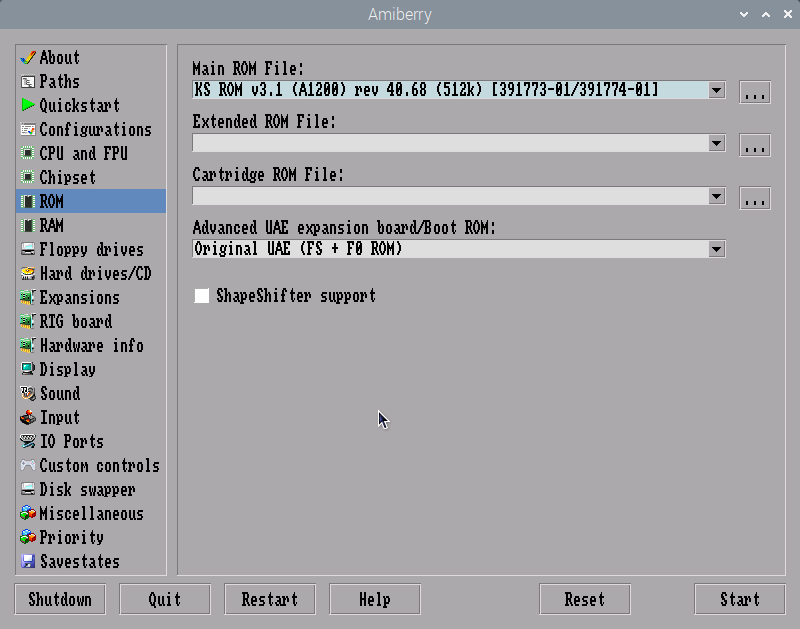Start emulation with the Start button
Screen dimensions: 800x629
(740, 599)
